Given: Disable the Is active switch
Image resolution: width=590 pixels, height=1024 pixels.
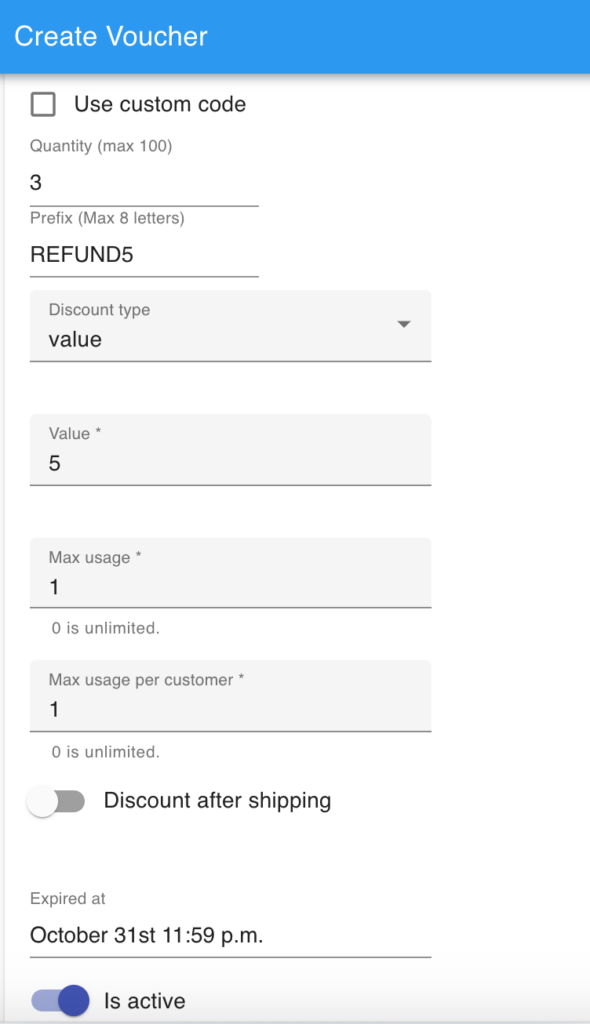Looking at the screenshot, I should [57, 1001].
